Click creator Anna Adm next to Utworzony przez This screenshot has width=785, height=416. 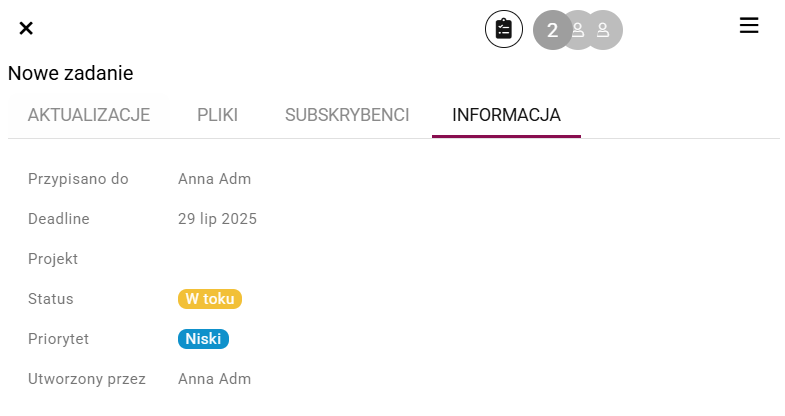pyautogui.click(x=214, y=379)
